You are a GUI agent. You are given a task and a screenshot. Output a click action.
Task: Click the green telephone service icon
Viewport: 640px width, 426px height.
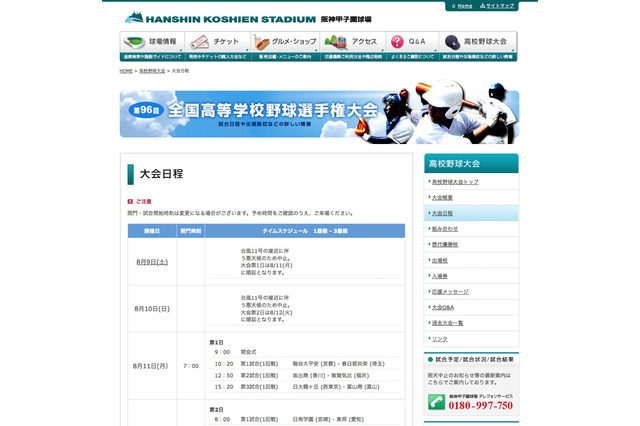coord(436,402)
